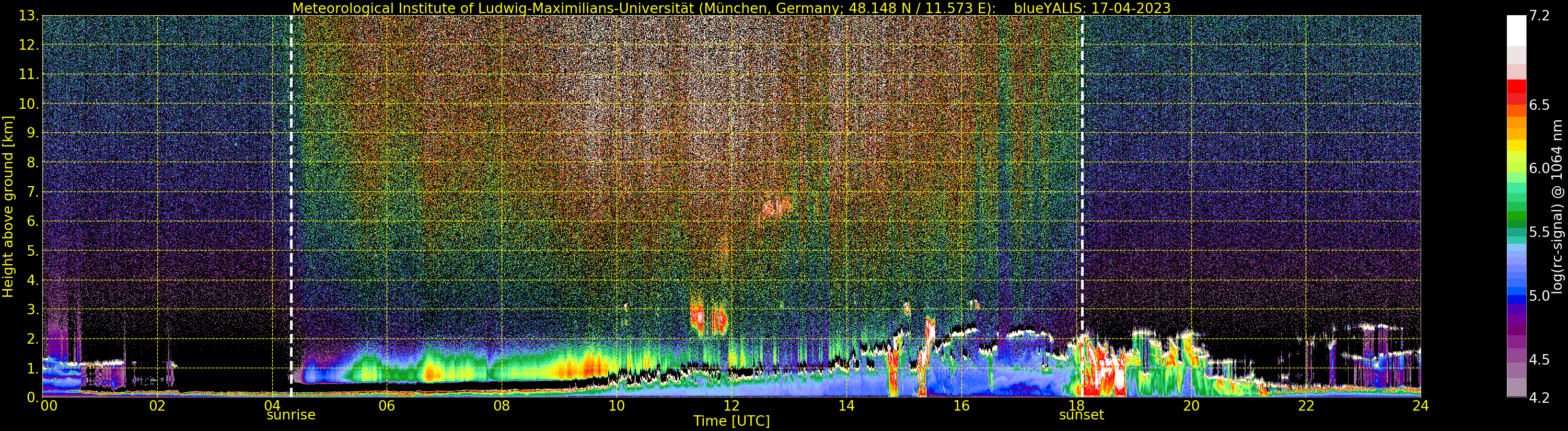This screenshot has width=1568, height=431.
Task: Click the '16' time tick label
Action: tap(961, 406)
